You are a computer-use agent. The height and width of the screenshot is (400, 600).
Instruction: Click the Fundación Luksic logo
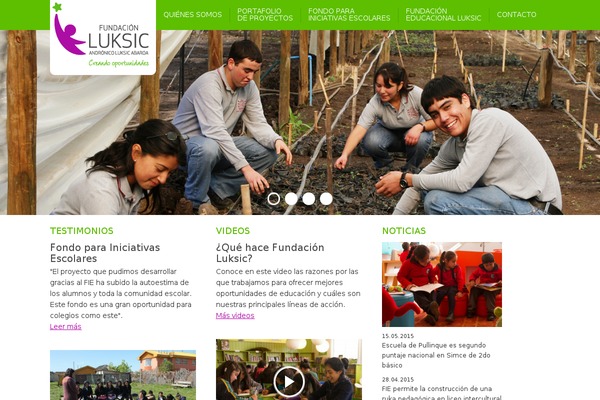tap(103, 37)
